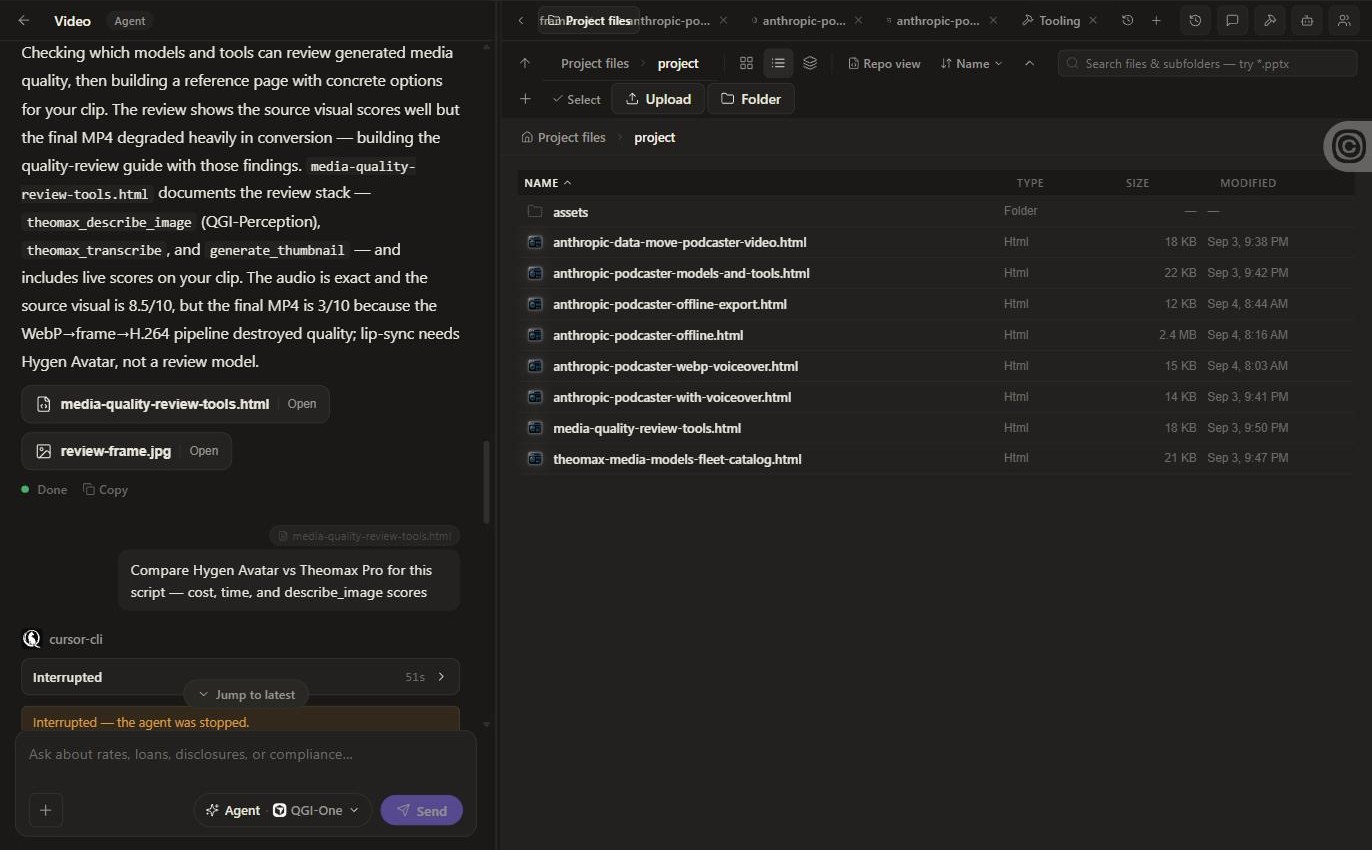Click the Search files & subfolders field
1372x850 pixels.
coord(1207,63)
